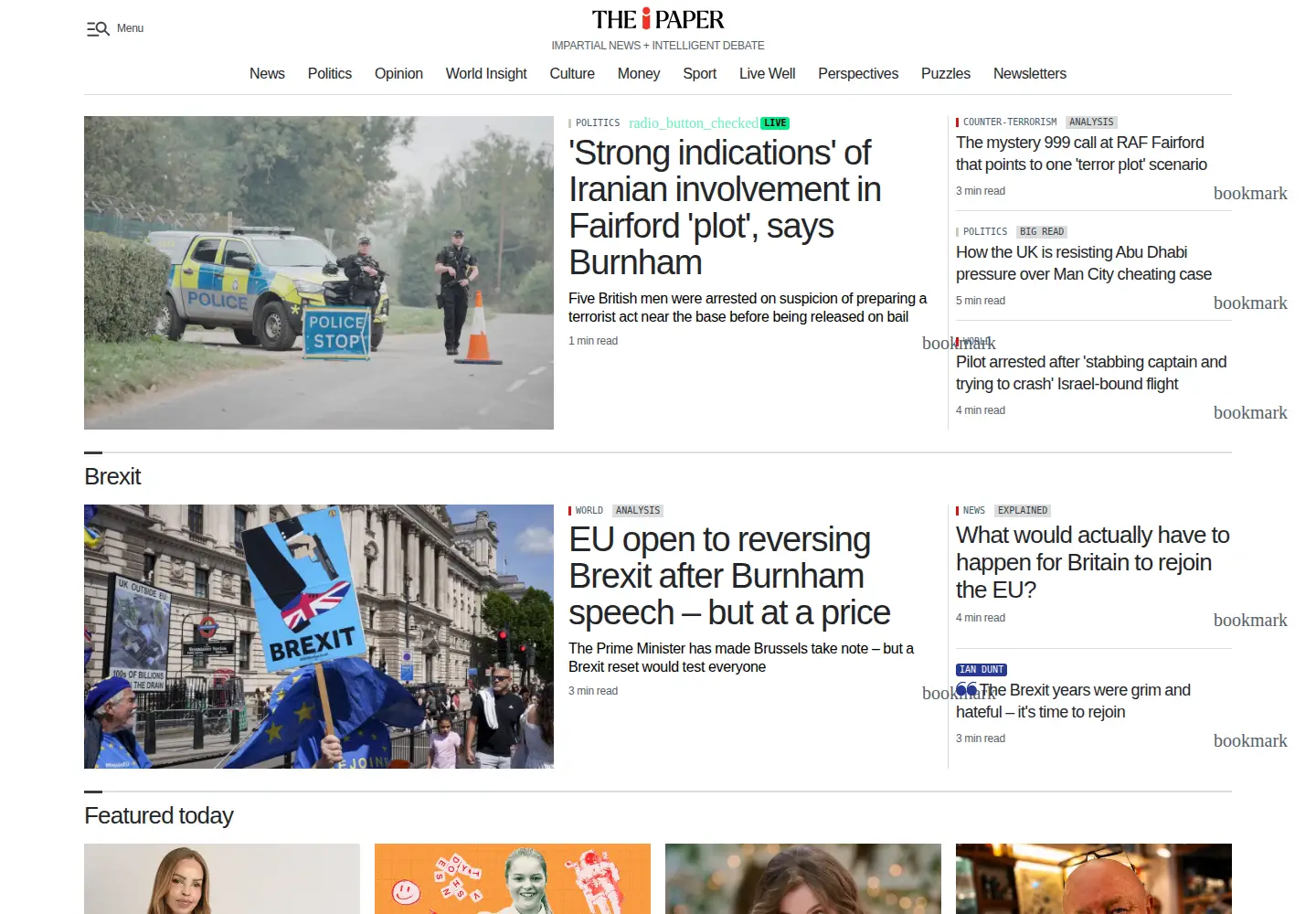Bookmark the RAF Fairford 999 call story
This screenshot has height=914, width=1316.
[1250, 193]
